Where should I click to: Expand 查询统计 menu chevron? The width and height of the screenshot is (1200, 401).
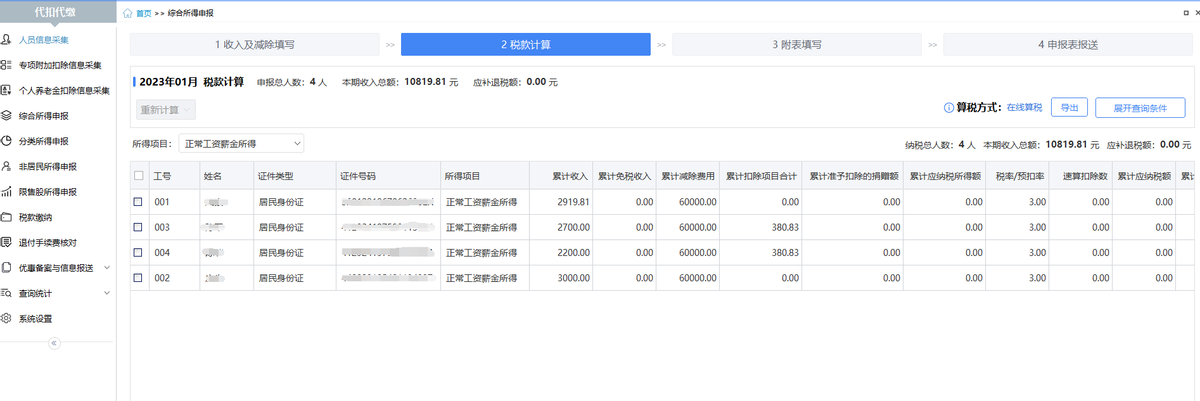click(107, 293)
